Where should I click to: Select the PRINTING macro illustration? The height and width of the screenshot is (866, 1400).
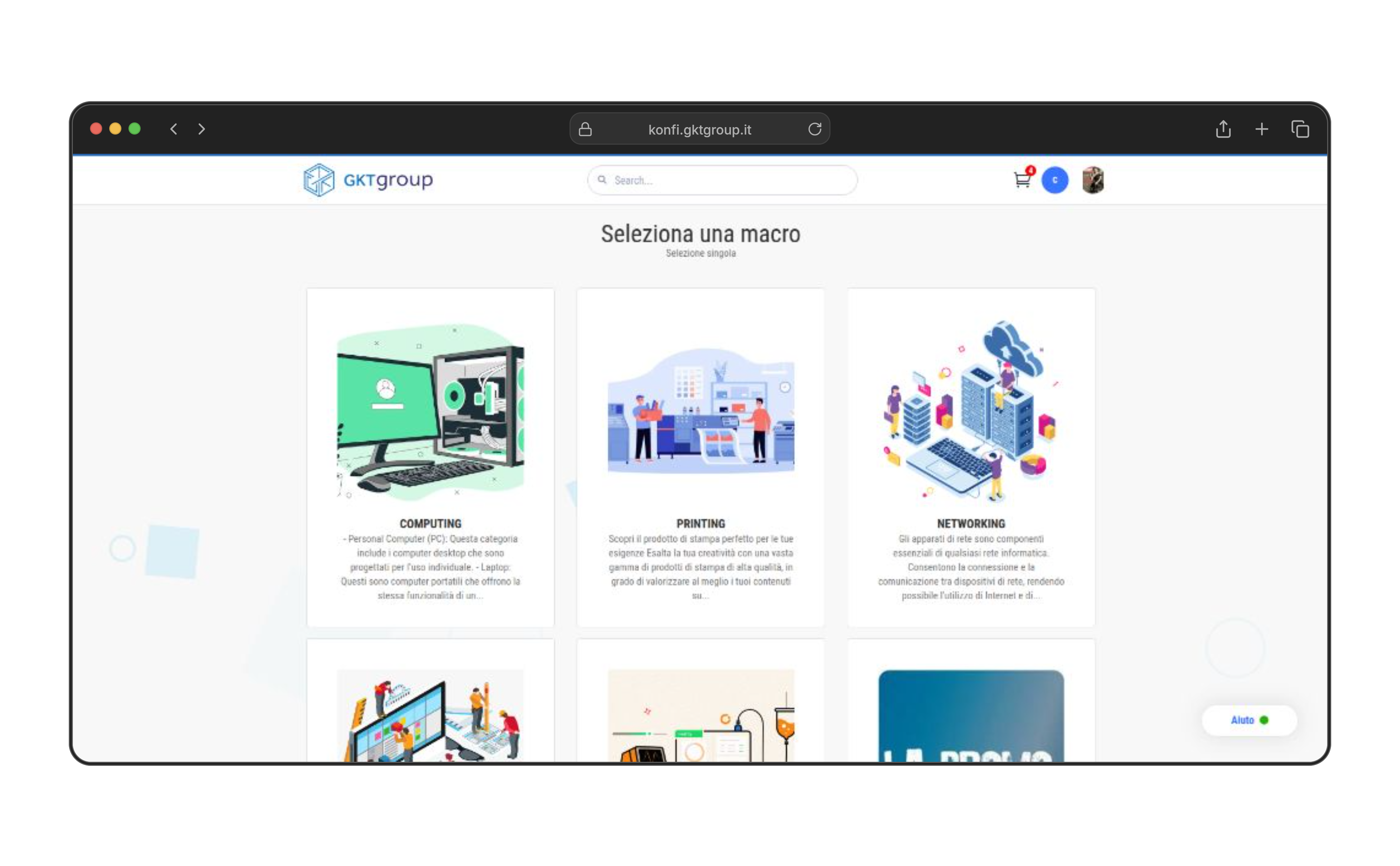(x=701, y=411)
